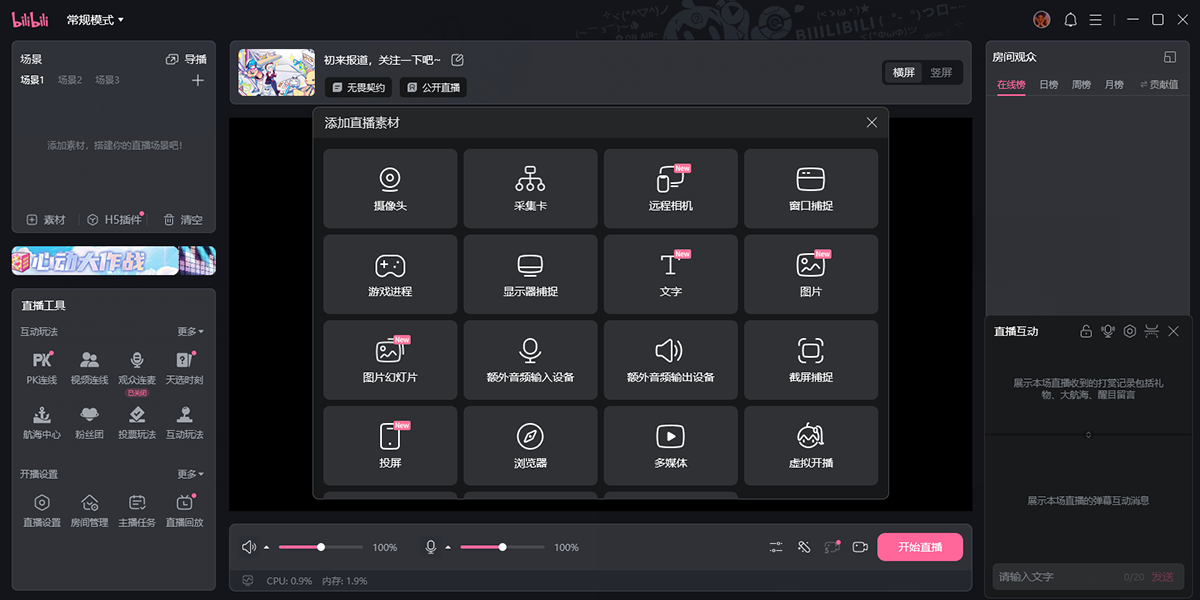Select the 日榜 tab
The height and width of the screenshot is (600, 1200).
pos(1049,85)
